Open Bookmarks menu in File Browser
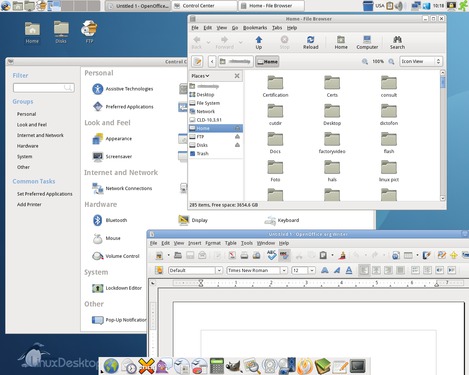The height and width of the screenshot is (375, 469). [x=255, y=28]
